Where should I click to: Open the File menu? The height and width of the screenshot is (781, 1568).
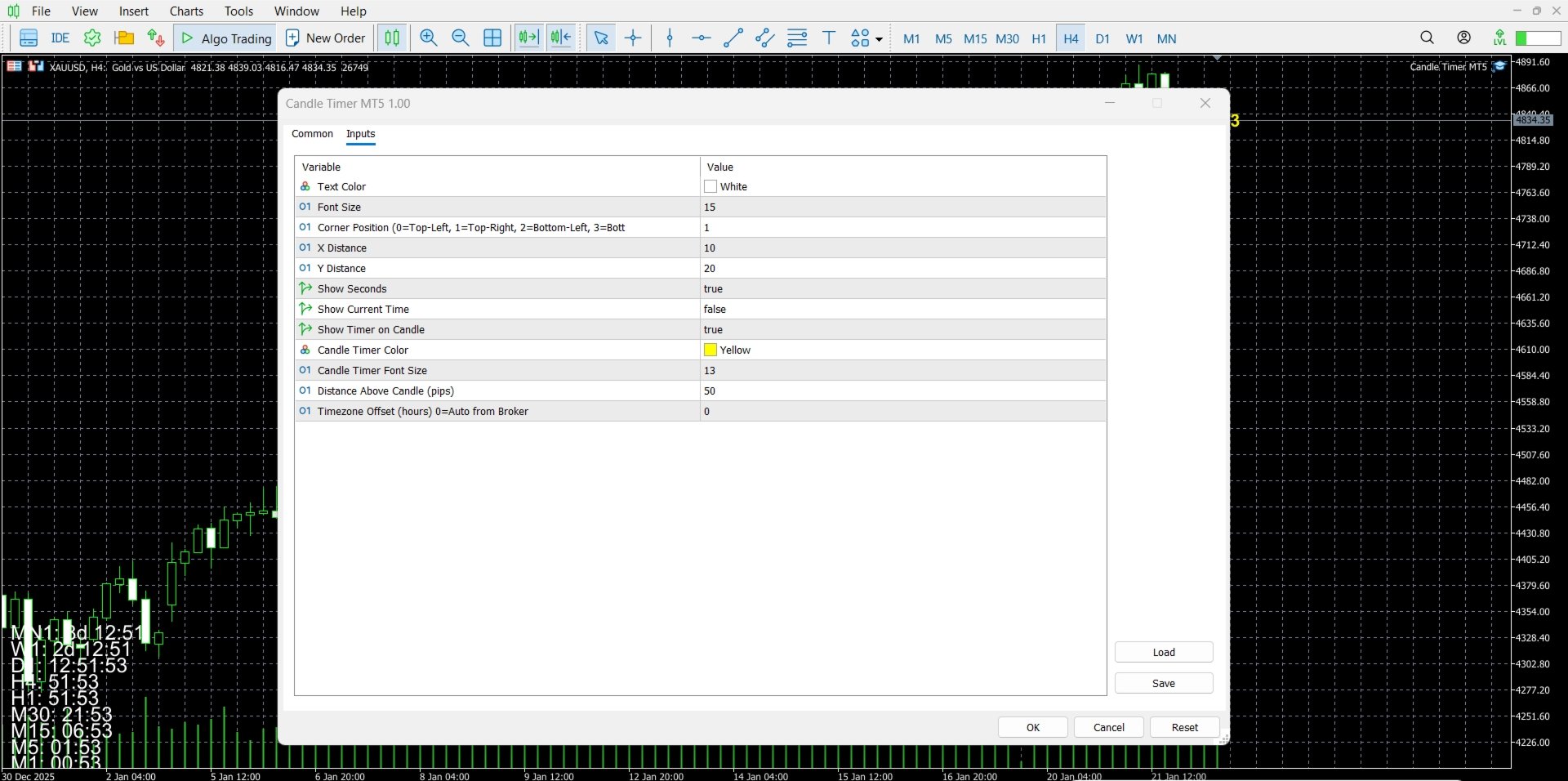(x=41, y=11)
